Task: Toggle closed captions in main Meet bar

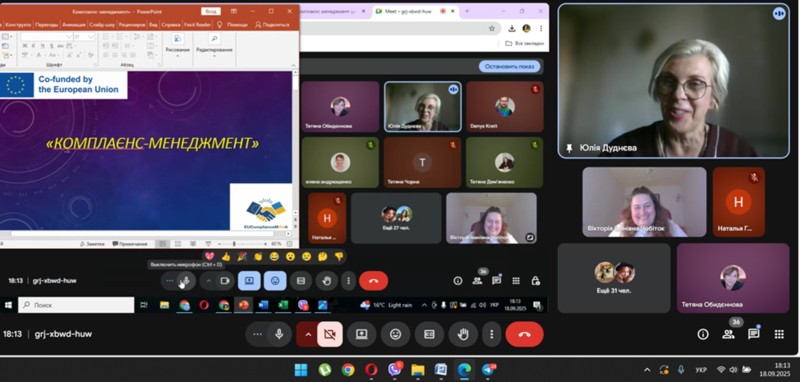Action: pyautogui.click(x=429, y=334)
